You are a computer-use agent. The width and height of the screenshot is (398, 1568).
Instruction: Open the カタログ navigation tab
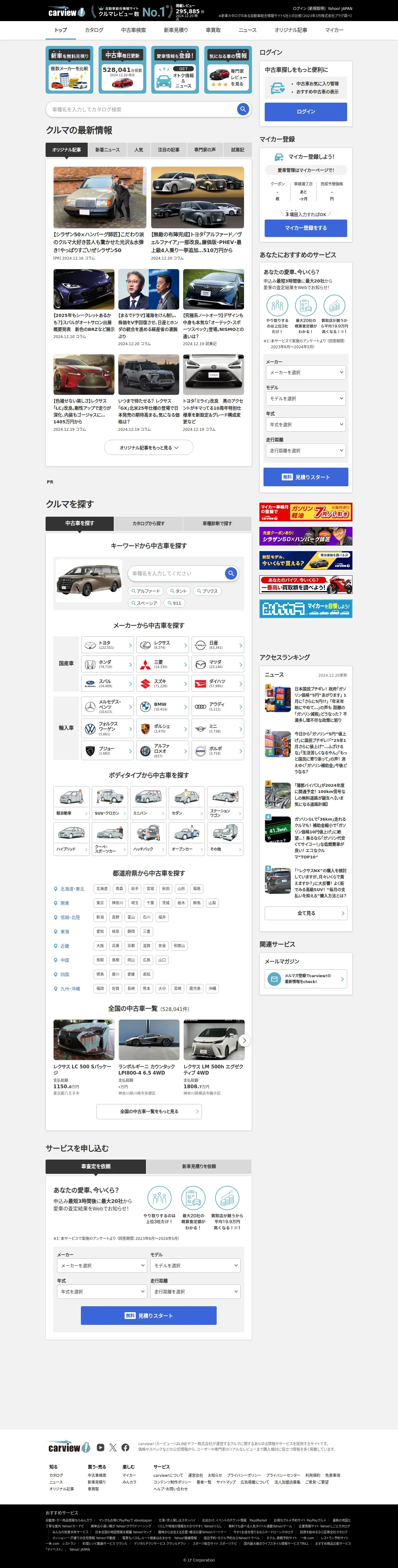pyautogui.click(x=94, y=30)
